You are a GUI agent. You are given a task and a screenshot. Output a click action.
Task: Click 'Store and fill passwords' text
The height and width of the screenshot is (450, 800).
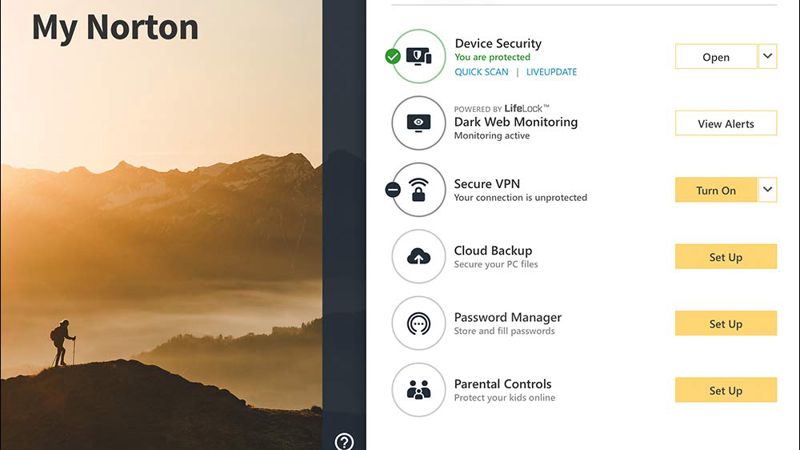pos(504,331)
